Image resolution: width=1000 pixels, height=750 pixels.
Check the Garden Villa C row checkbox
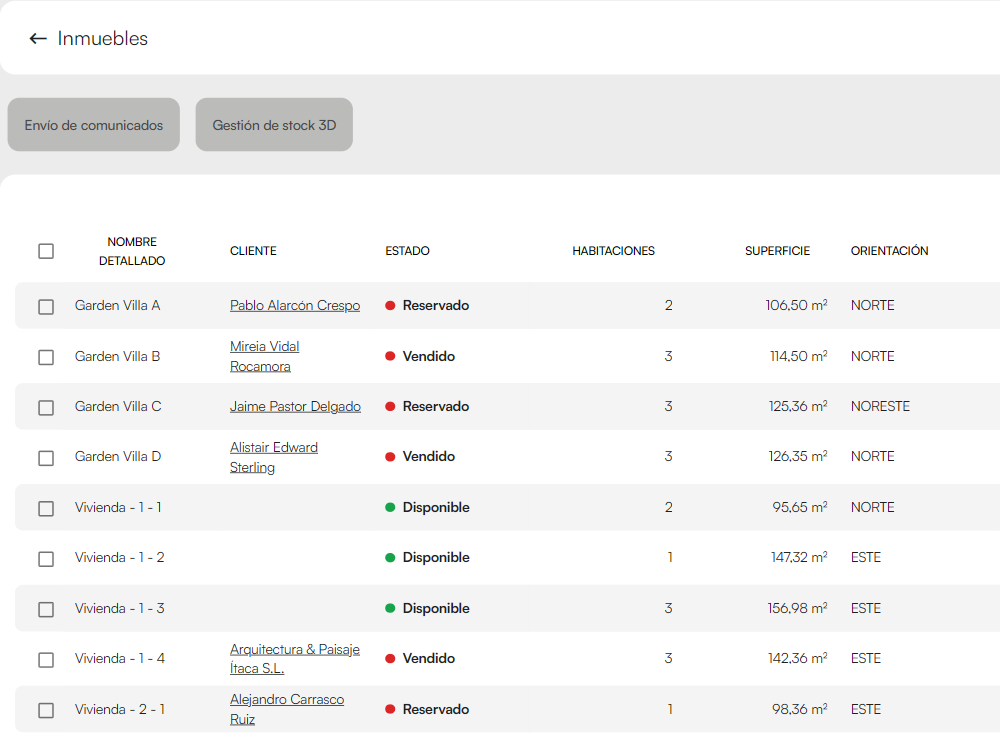(x=46, y=408)
